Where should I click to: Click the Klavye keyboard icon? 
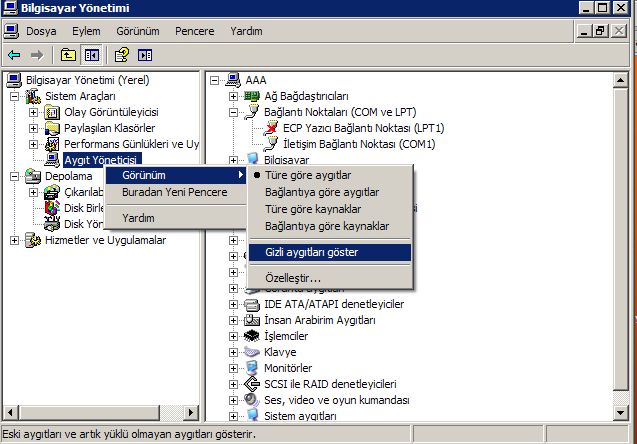point(252,352)
